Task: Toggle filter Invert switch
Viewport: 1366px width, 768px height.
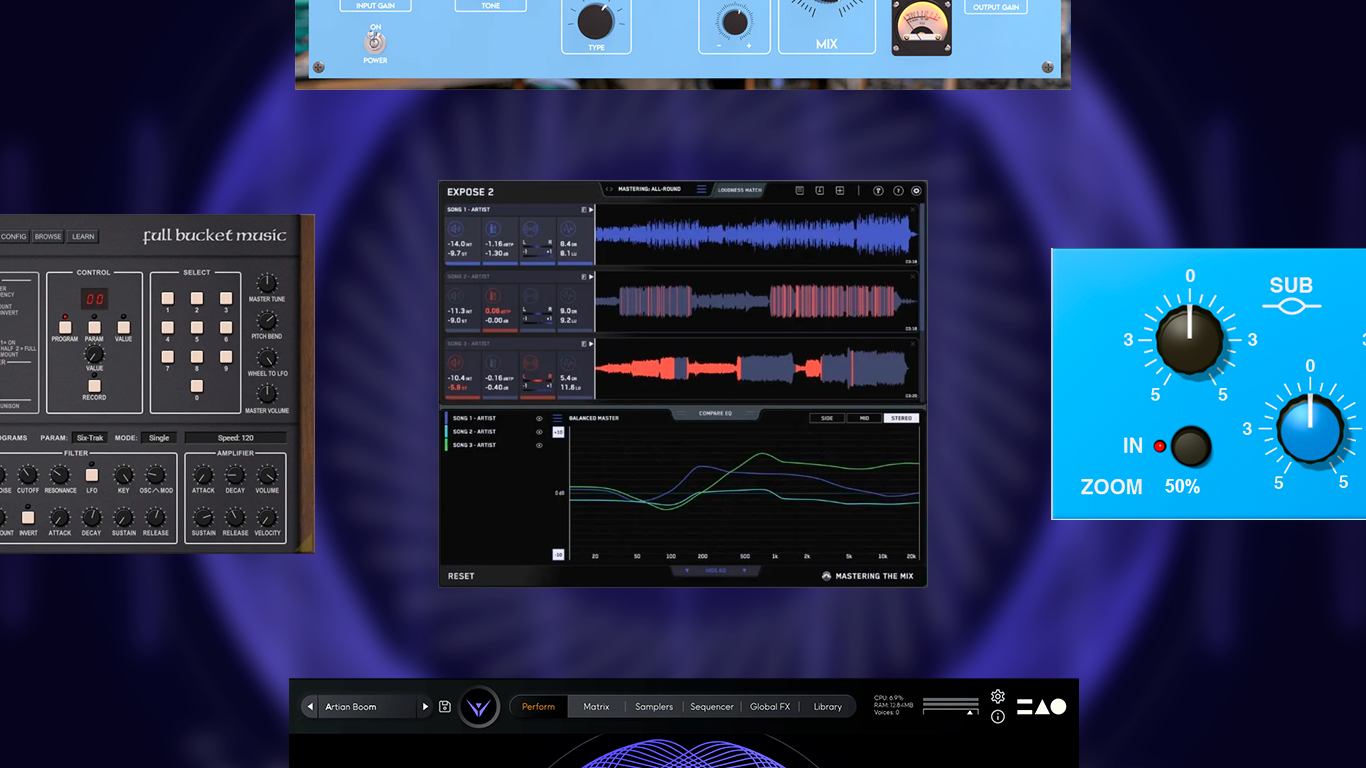Action: (28, 517)
